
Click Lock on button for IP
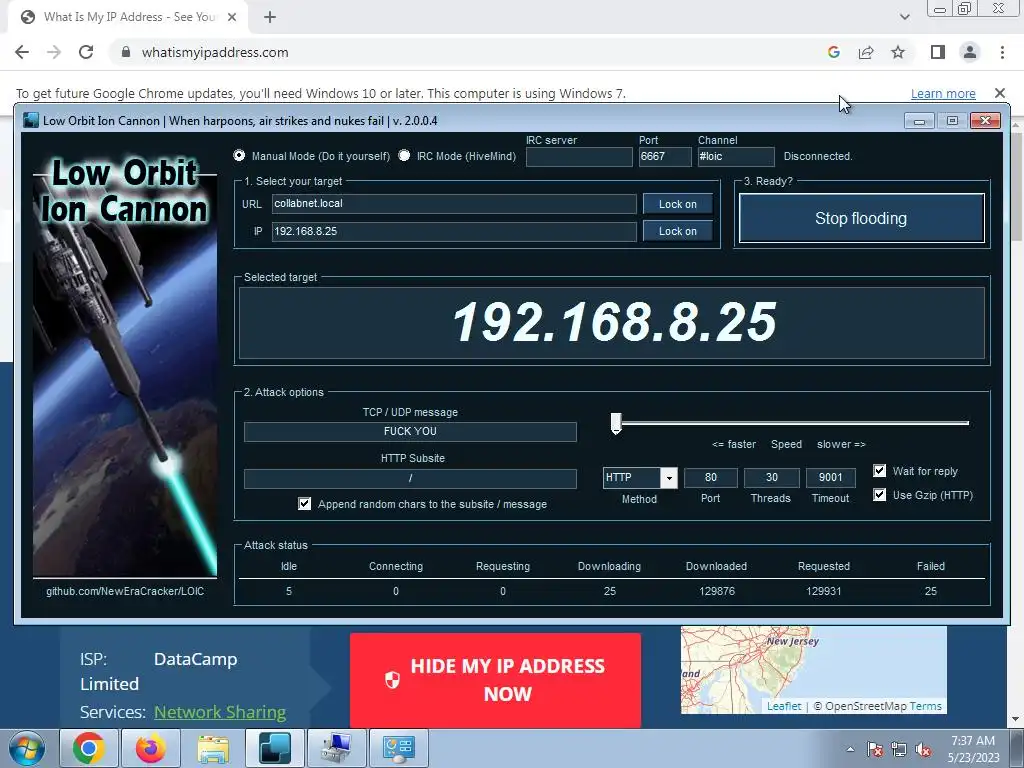pyautogui.click(x=677, y=231)
